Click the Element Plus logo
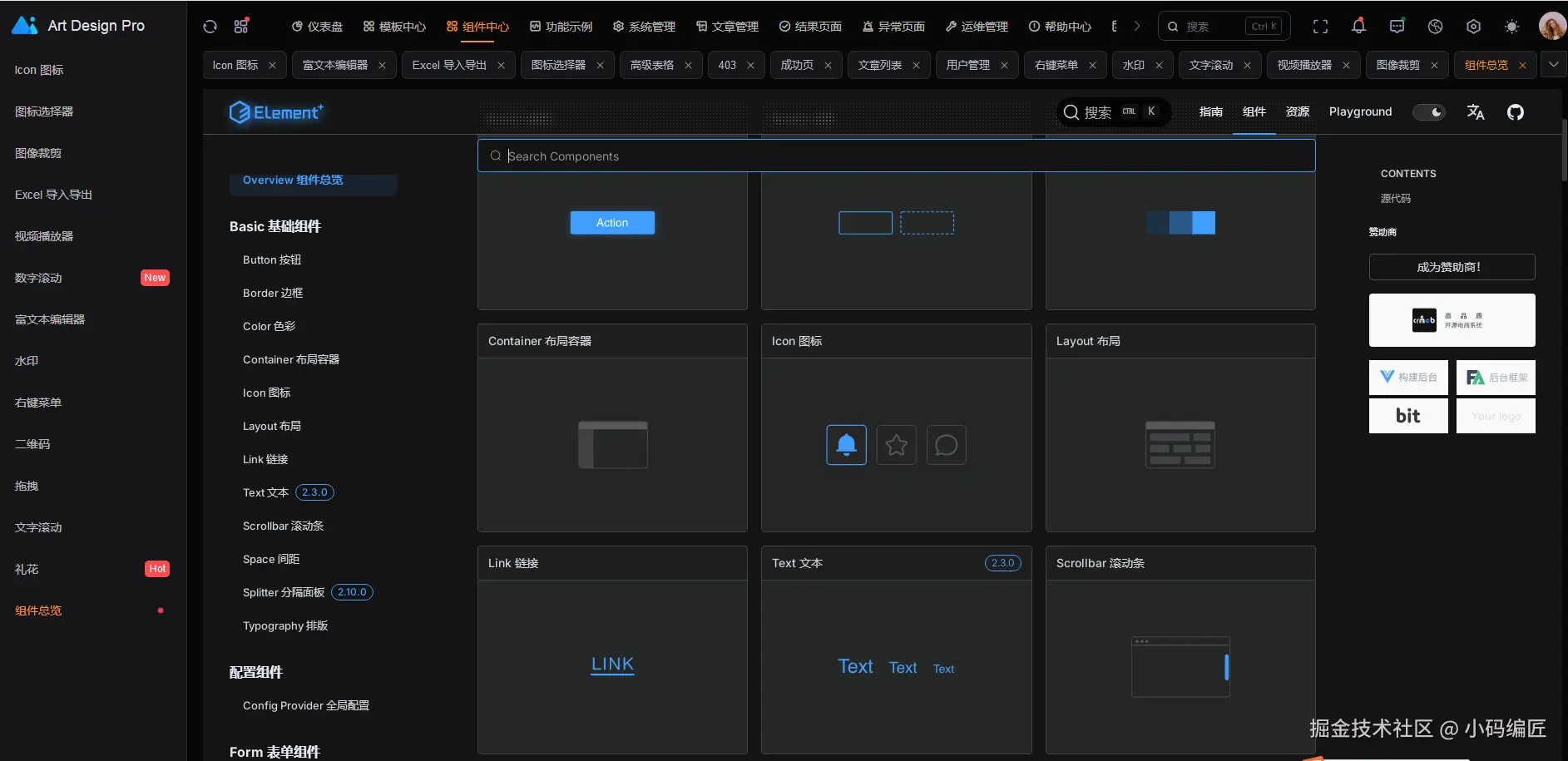This screenshot has height=761, width=1568. [276, 112]
